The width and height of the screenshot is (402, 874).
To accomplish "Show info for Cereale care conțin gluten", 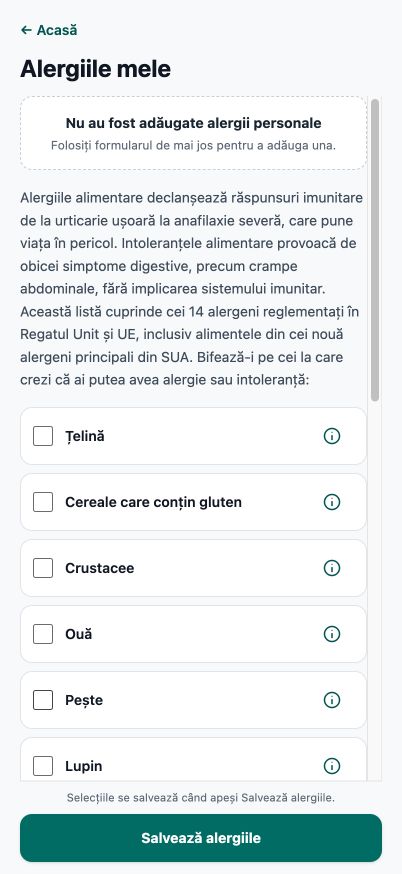I will [332, 502].
